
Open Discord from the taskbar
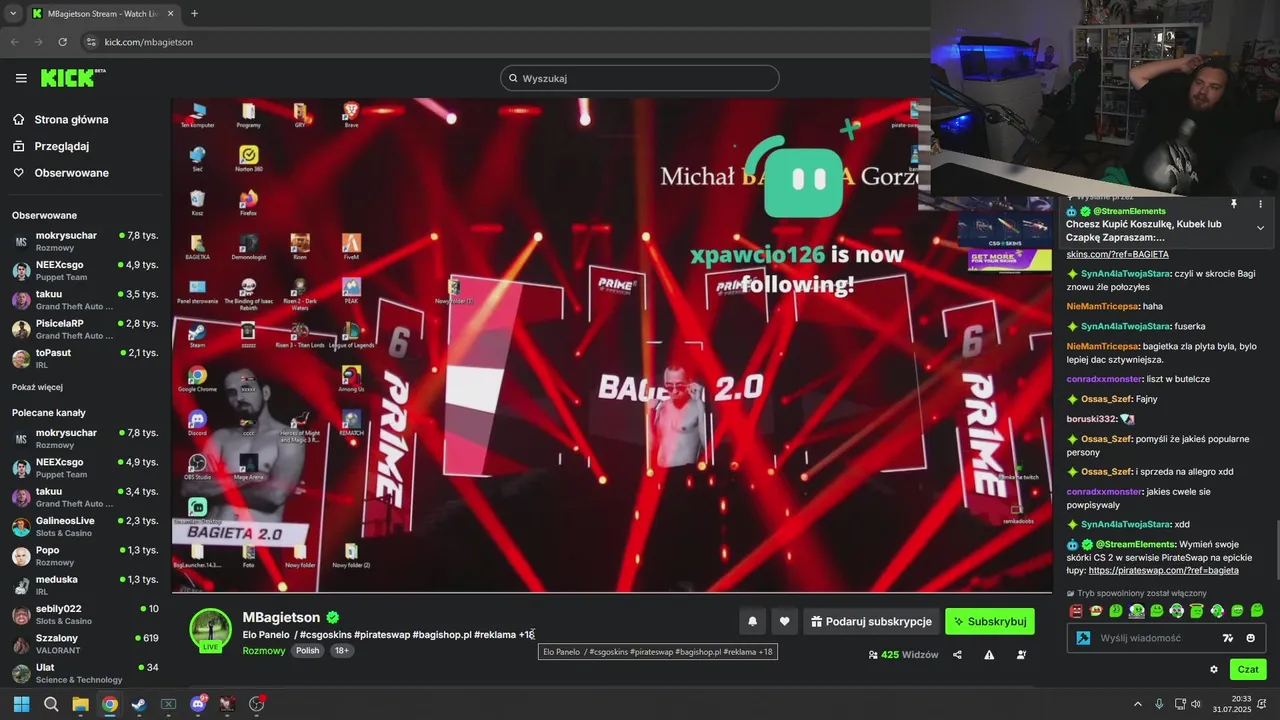[x=198, y=704]
